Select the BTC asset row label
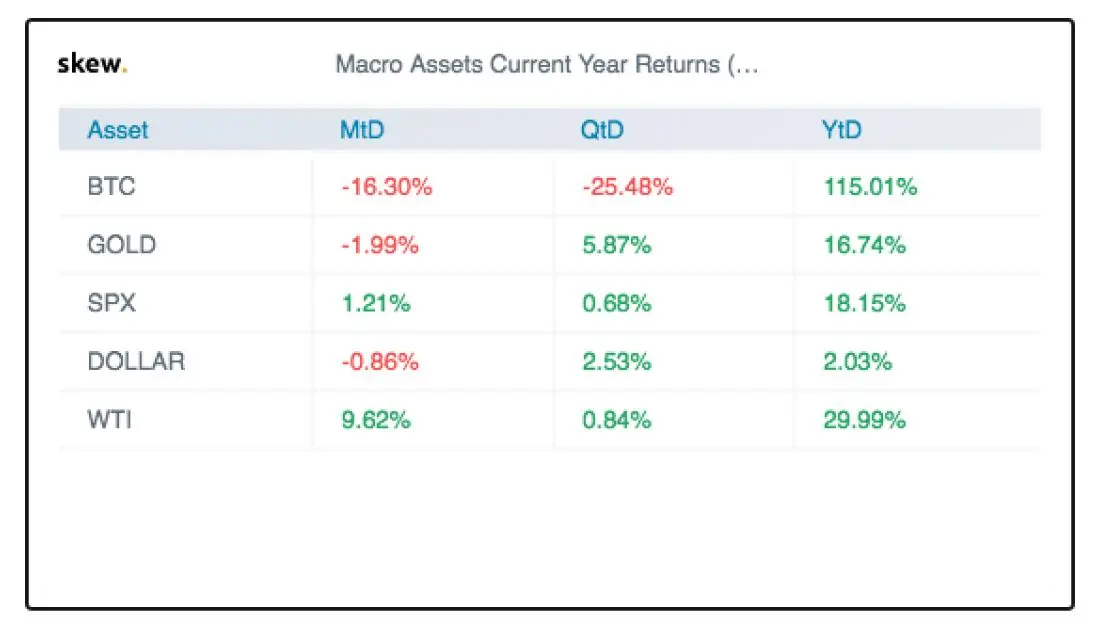Screen dimensions: 1100x628 pyautogui.click(x=110, y=187)
